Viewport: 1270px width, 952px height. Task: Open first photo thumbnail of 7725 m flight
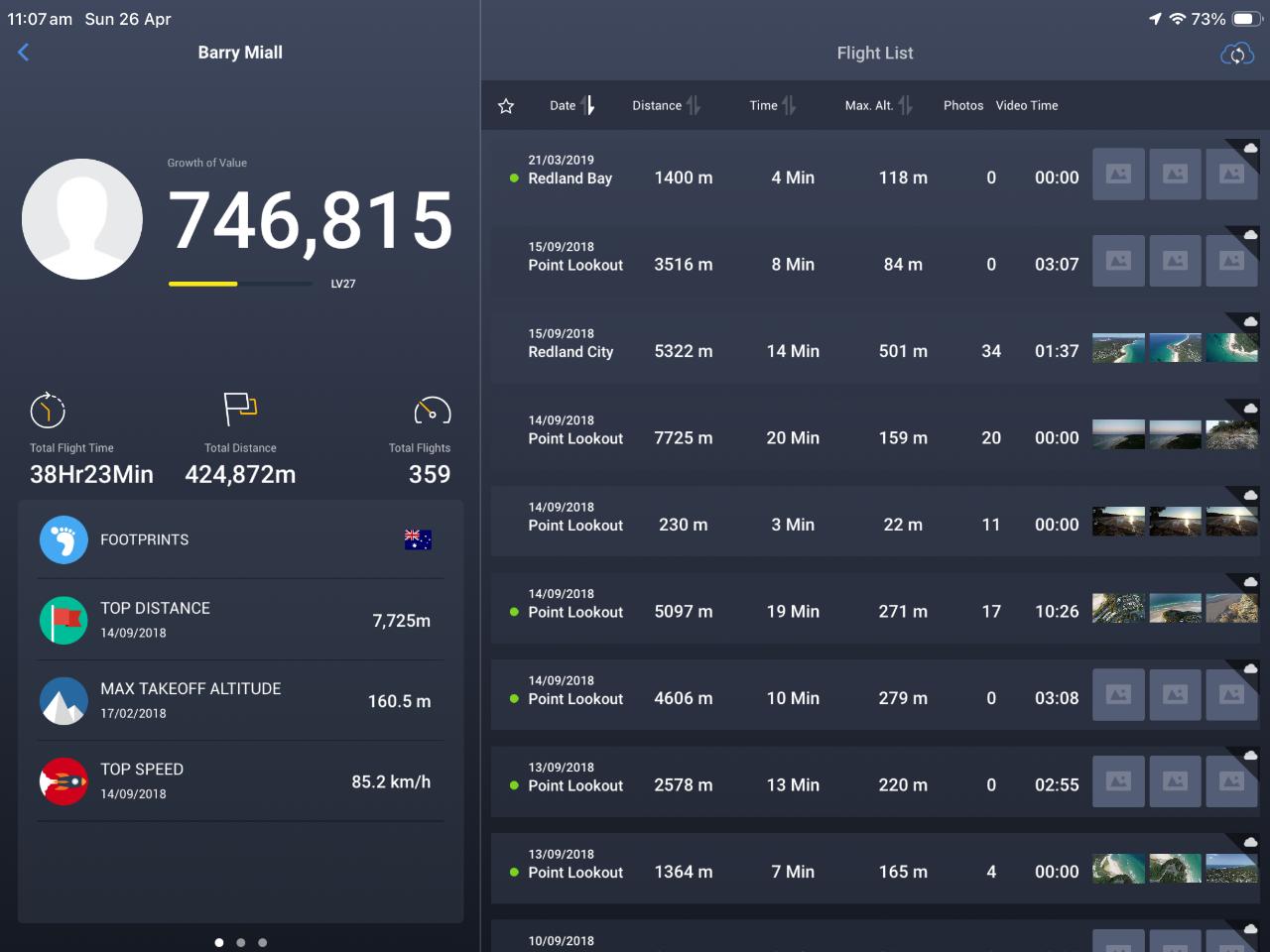[1118, 435]
